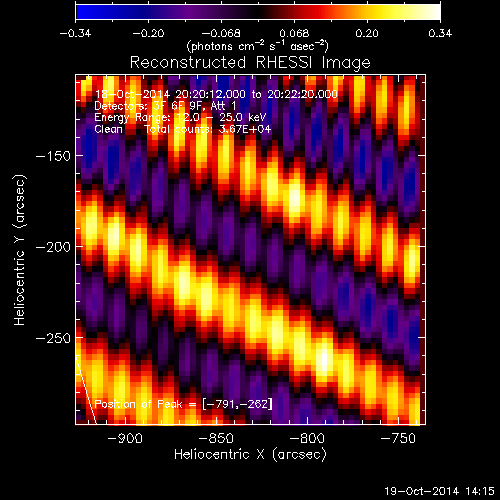The width and height of the screenshot is (500, 500).
Task: Click the units text 'photons cm-2 s-1 asec-2'
Action: tap(258, 46)
